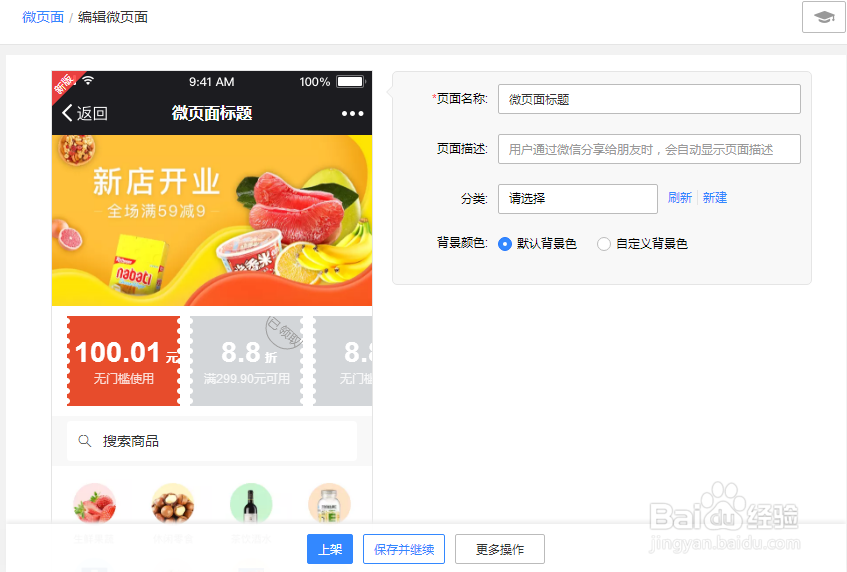
Task: Click the search magnifier icon
Action: tap(84, 441)
